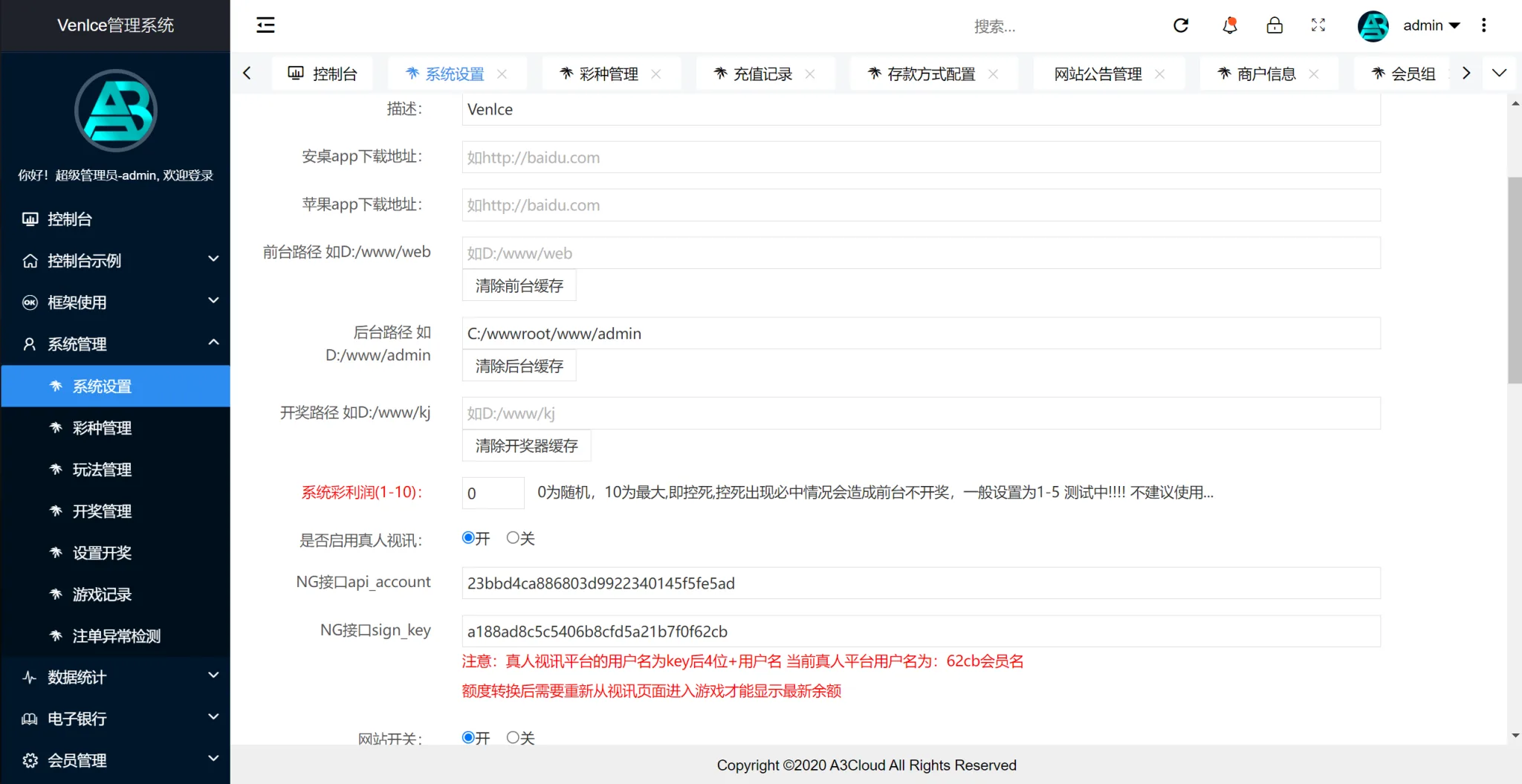1522x784 pixels.
Task: Open the admin user dropdown
Action: point(1431,25)
